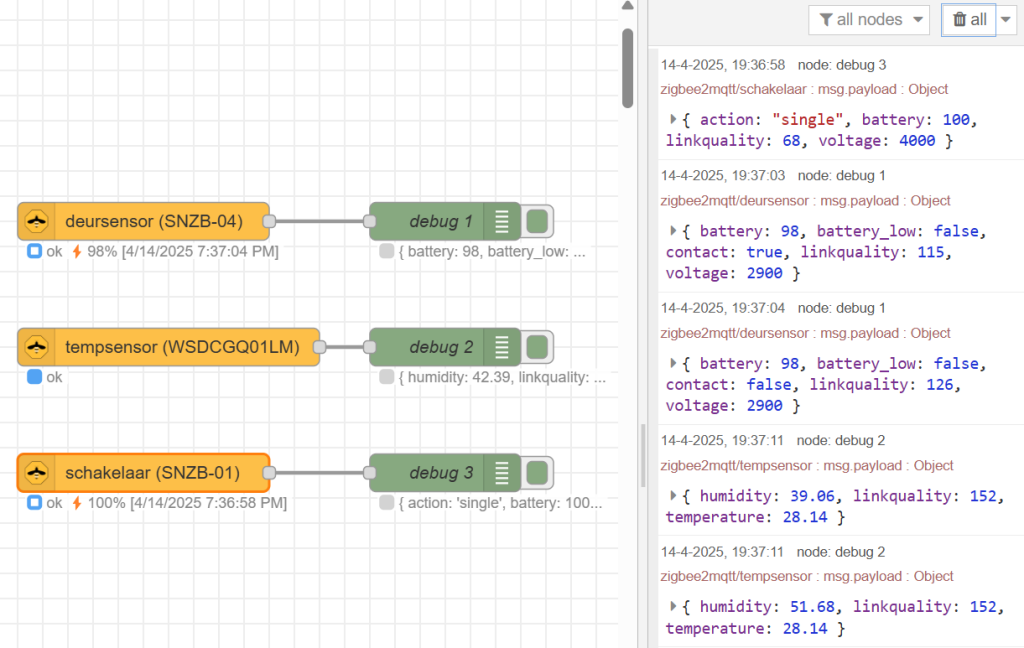
Task: Click the debug 1 node list icon
Action: click(x=501, y=221)
